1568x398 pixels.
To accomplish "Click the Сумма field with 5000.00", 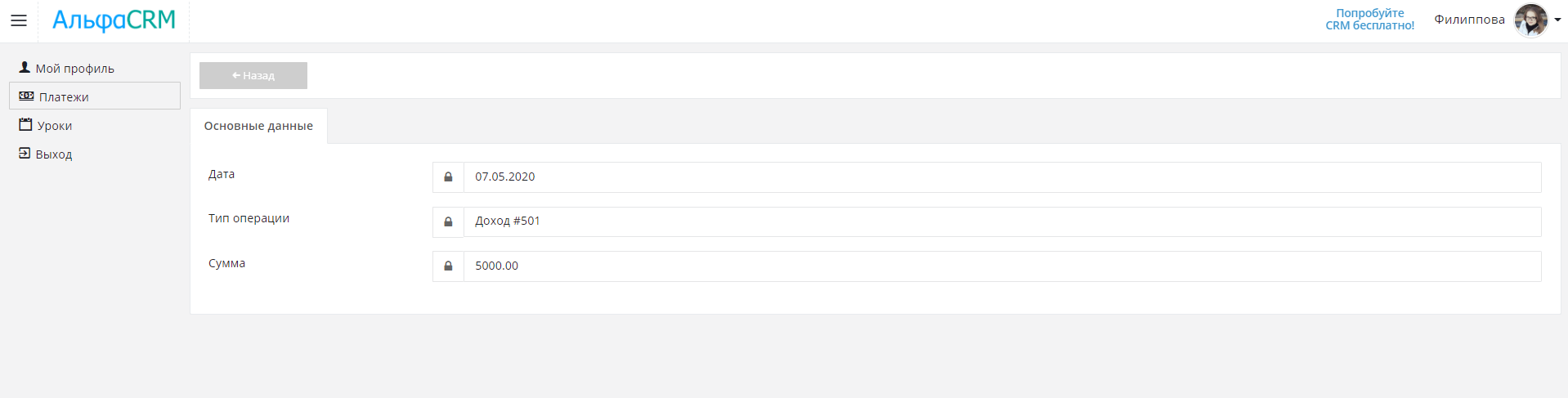I will pos(1001,266).
